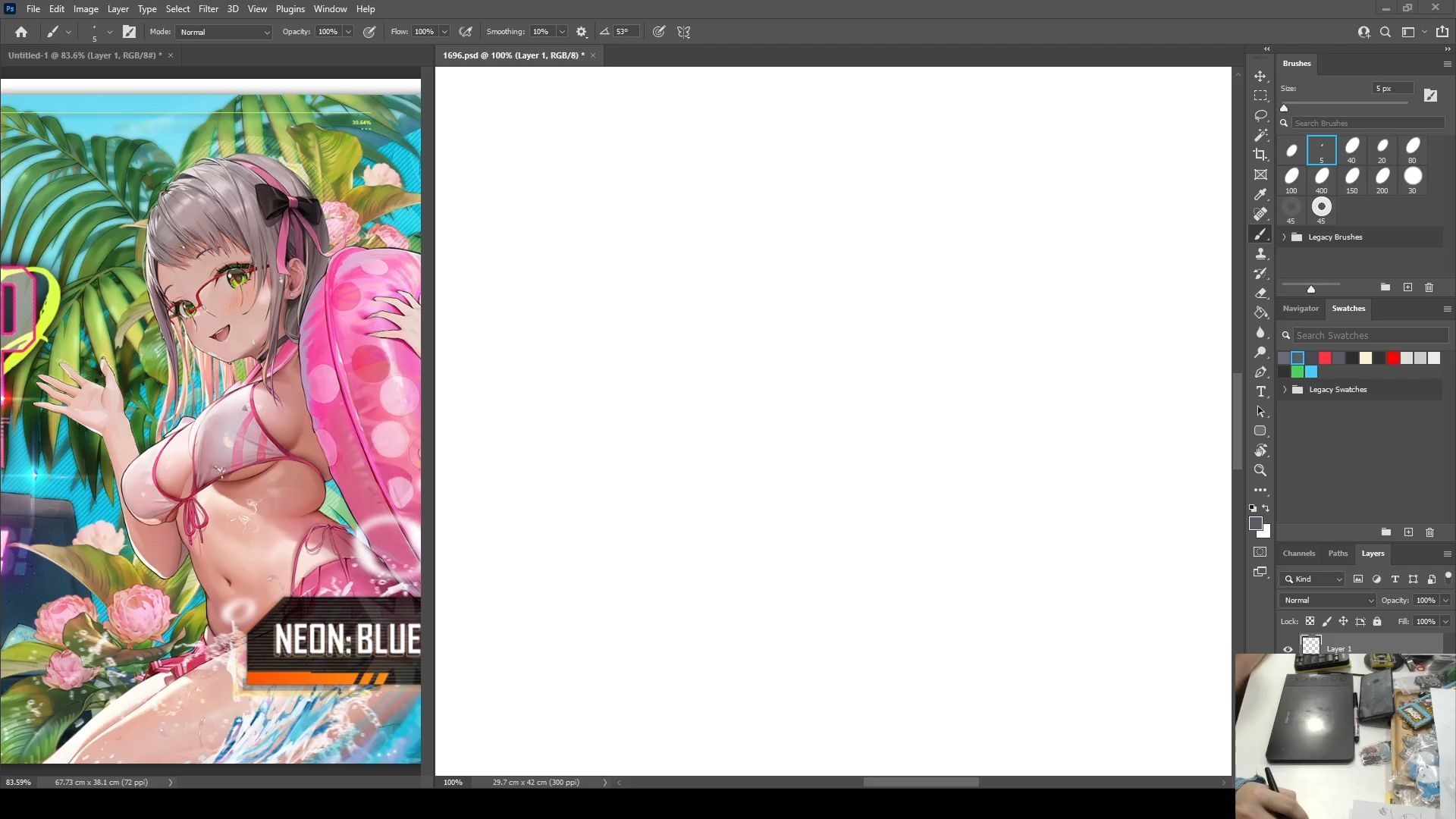
Task: Select the History Brush tool
Action: coord(1260,274)
